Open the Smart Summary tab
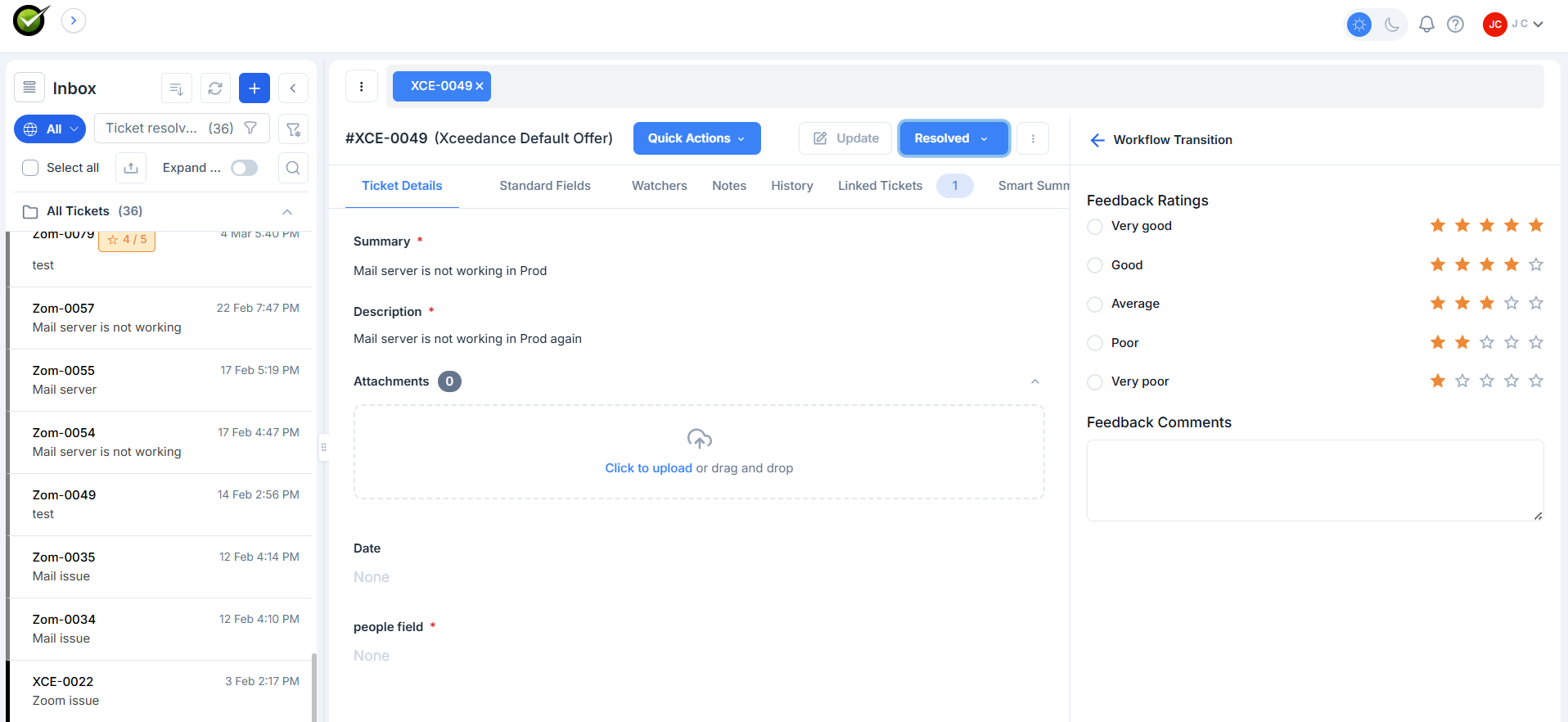 [1034, 186]
